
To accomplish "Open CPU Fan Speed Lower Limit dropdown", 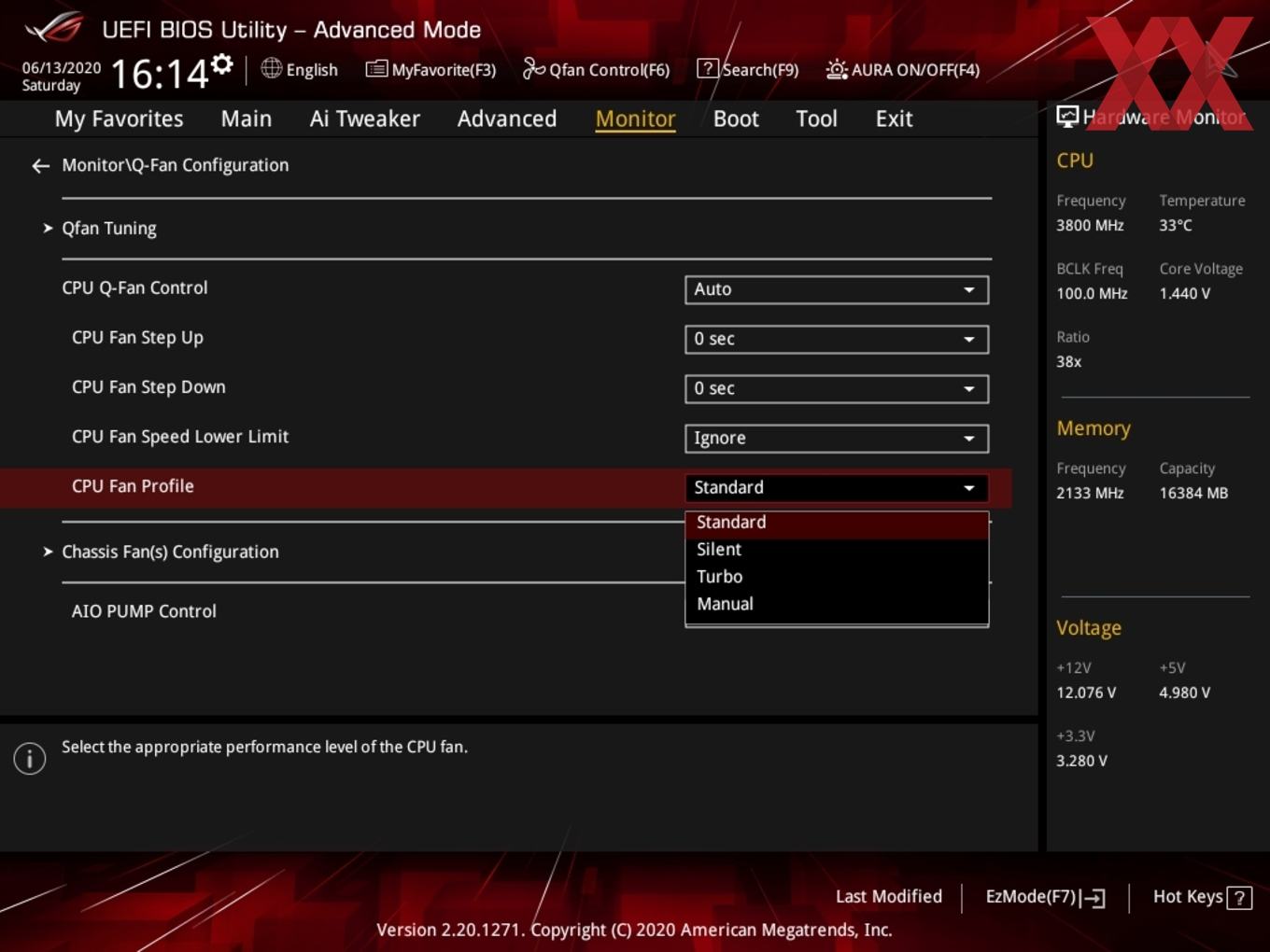I will (837, 438).
